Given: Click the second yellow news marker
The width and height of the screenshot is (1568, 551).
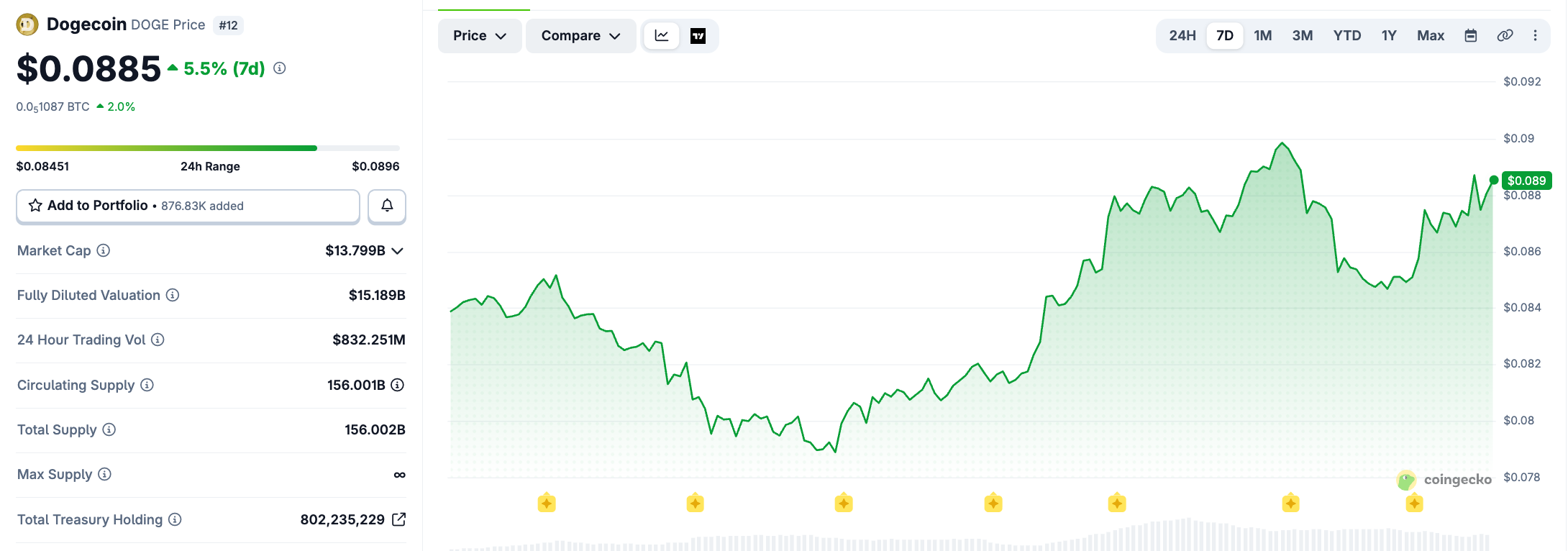Looking at the screenshot, I should pyautogui.click(x=695, y=503).
